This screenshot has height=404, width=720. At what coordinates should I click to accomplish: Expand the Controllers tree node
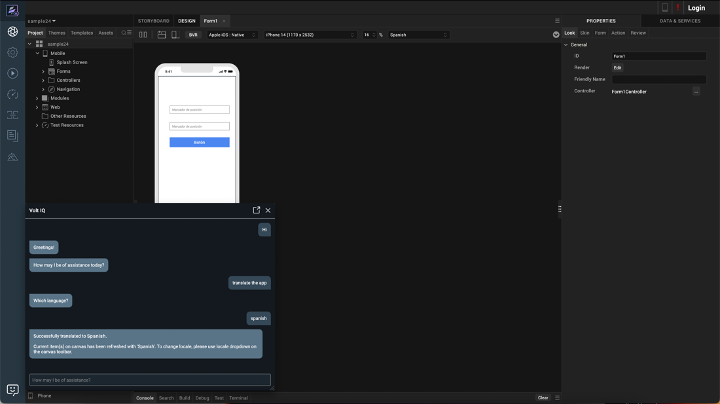click(x=43, y=80)
